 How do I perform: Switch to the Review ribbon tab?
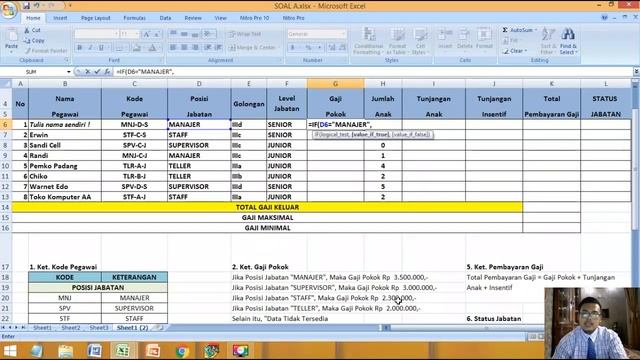[x=193, y=18]
